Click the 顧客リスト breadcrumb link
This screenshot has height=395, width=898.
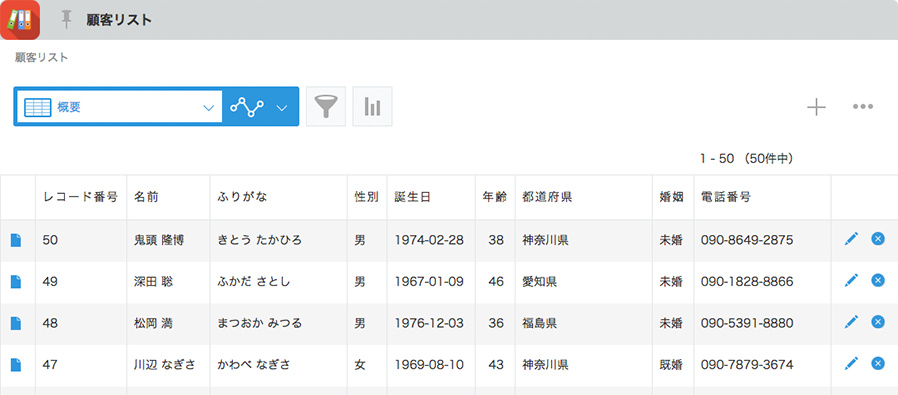[x=41, y=57]
